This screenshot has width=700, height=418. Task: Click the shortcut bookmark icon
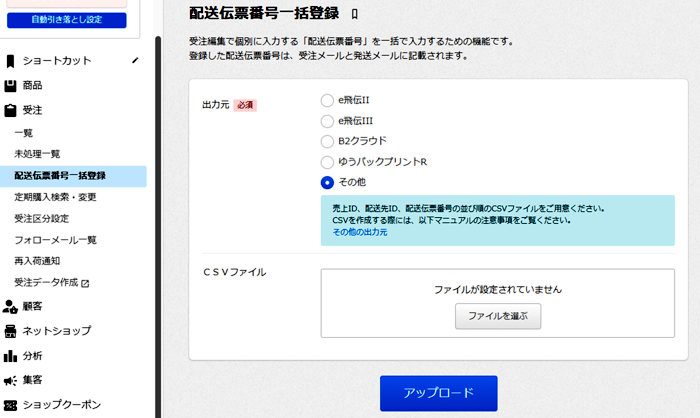(10, 61)
